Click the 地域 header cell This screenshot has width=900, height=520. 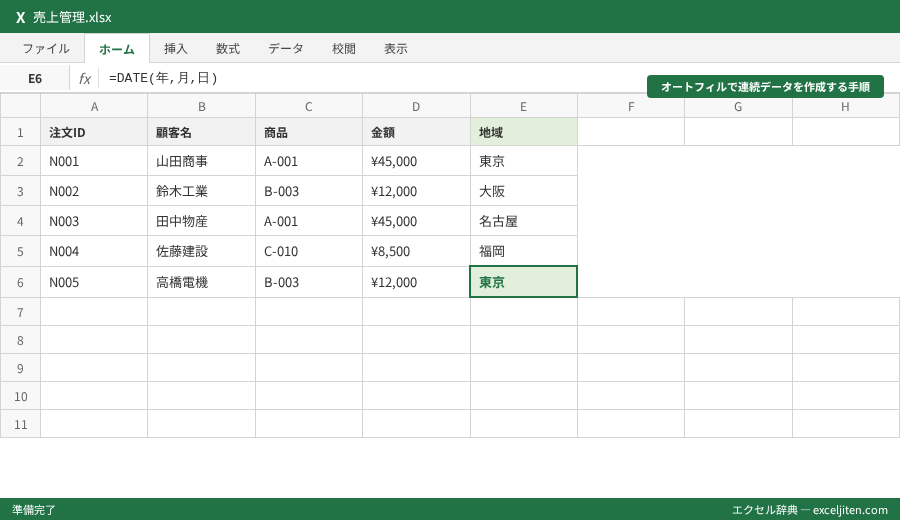(x=523, y=132)
